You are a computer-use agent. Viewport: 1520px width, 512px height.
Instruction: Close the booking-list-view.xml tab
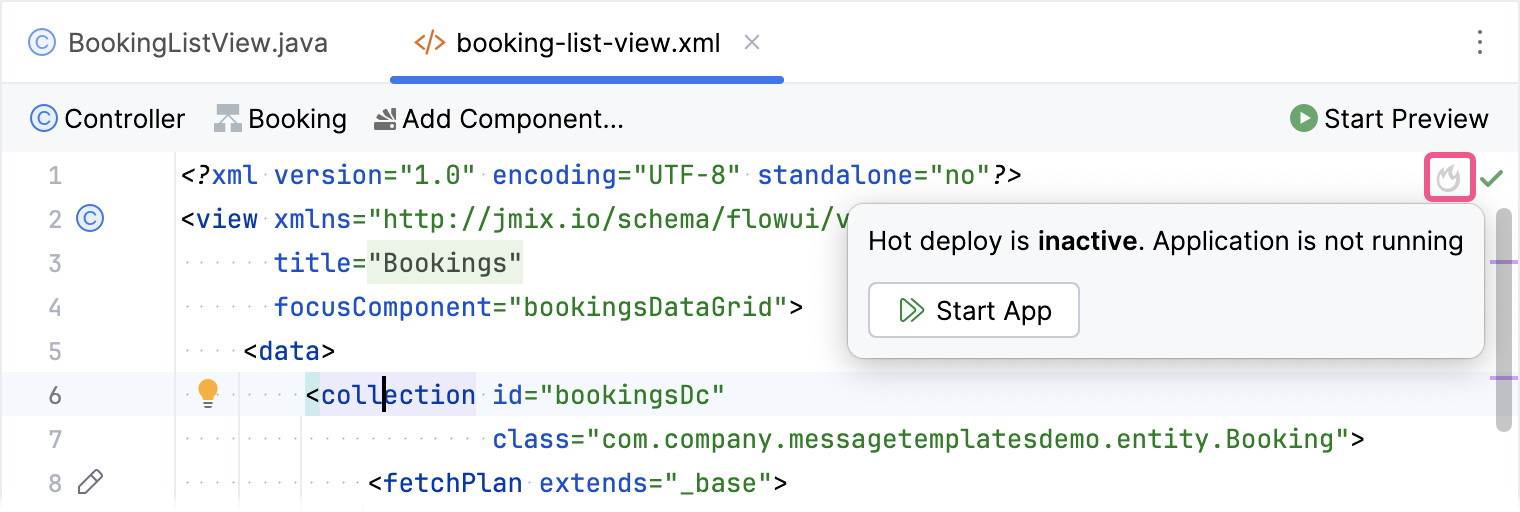pos(753,43)
